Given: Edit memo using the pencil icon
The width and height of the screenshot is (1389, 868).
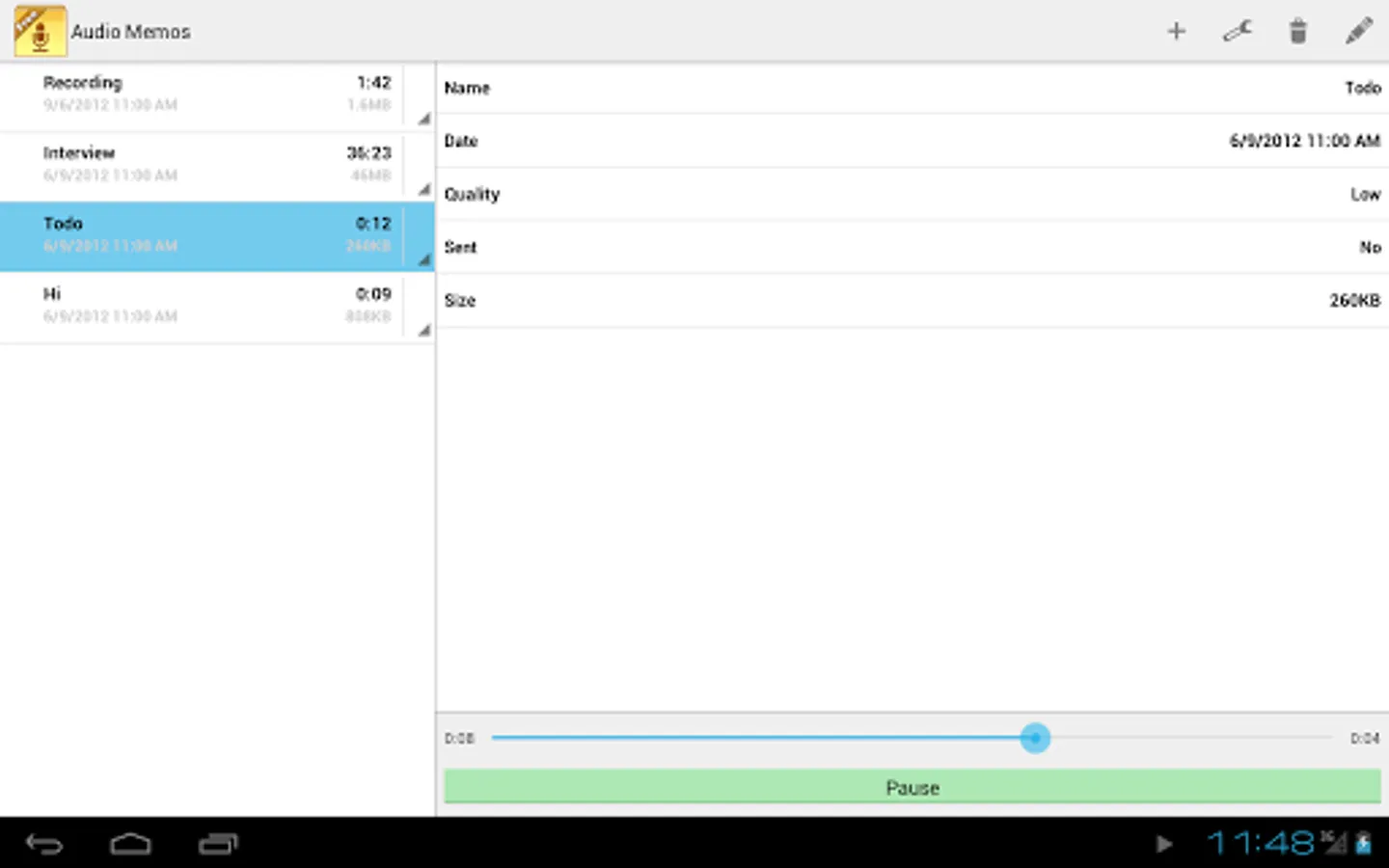Looking at the screenshot, I should pyautogui.click(x=1359, y=31).
